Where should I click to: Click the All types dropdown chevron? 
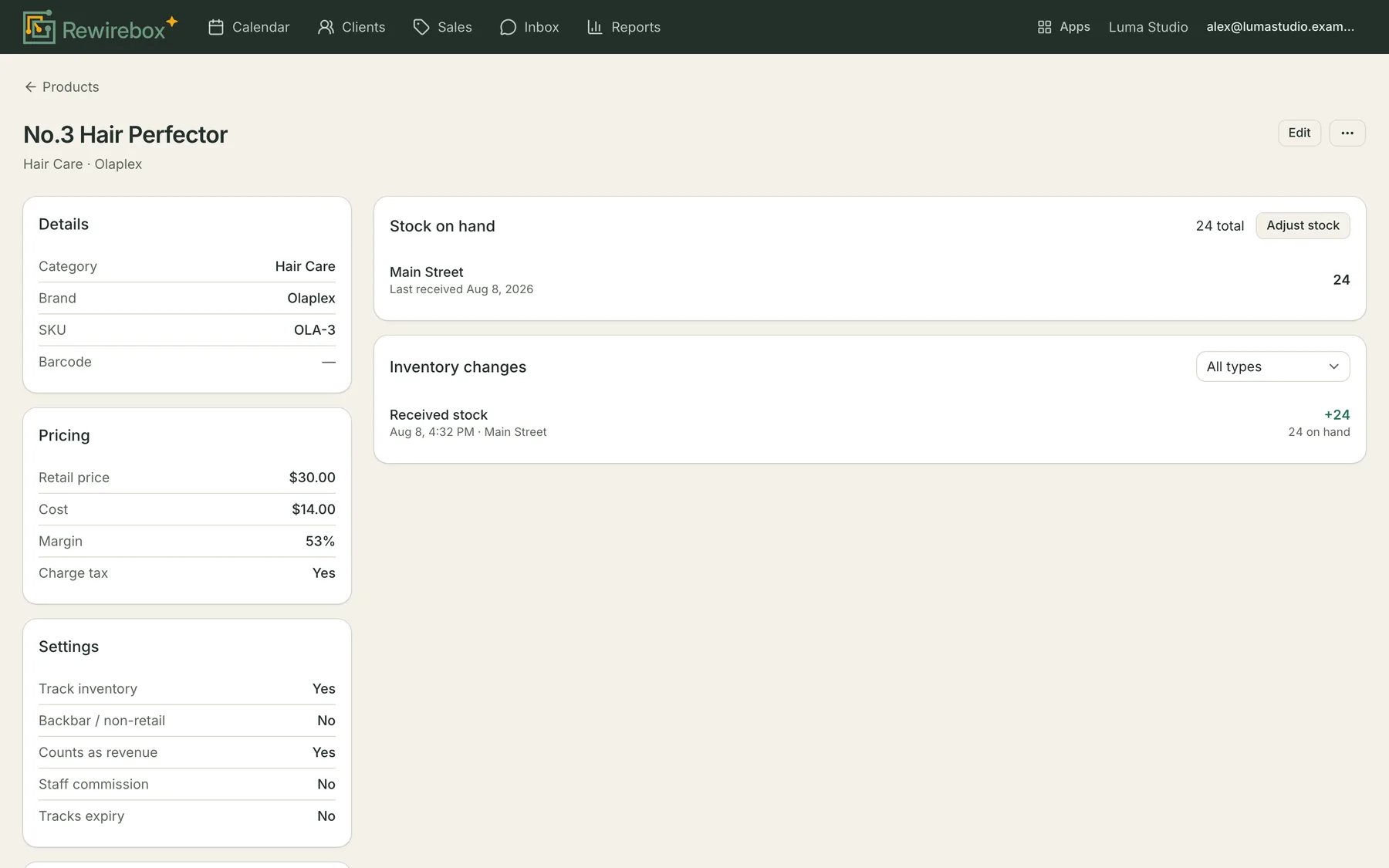(1333, 366)
